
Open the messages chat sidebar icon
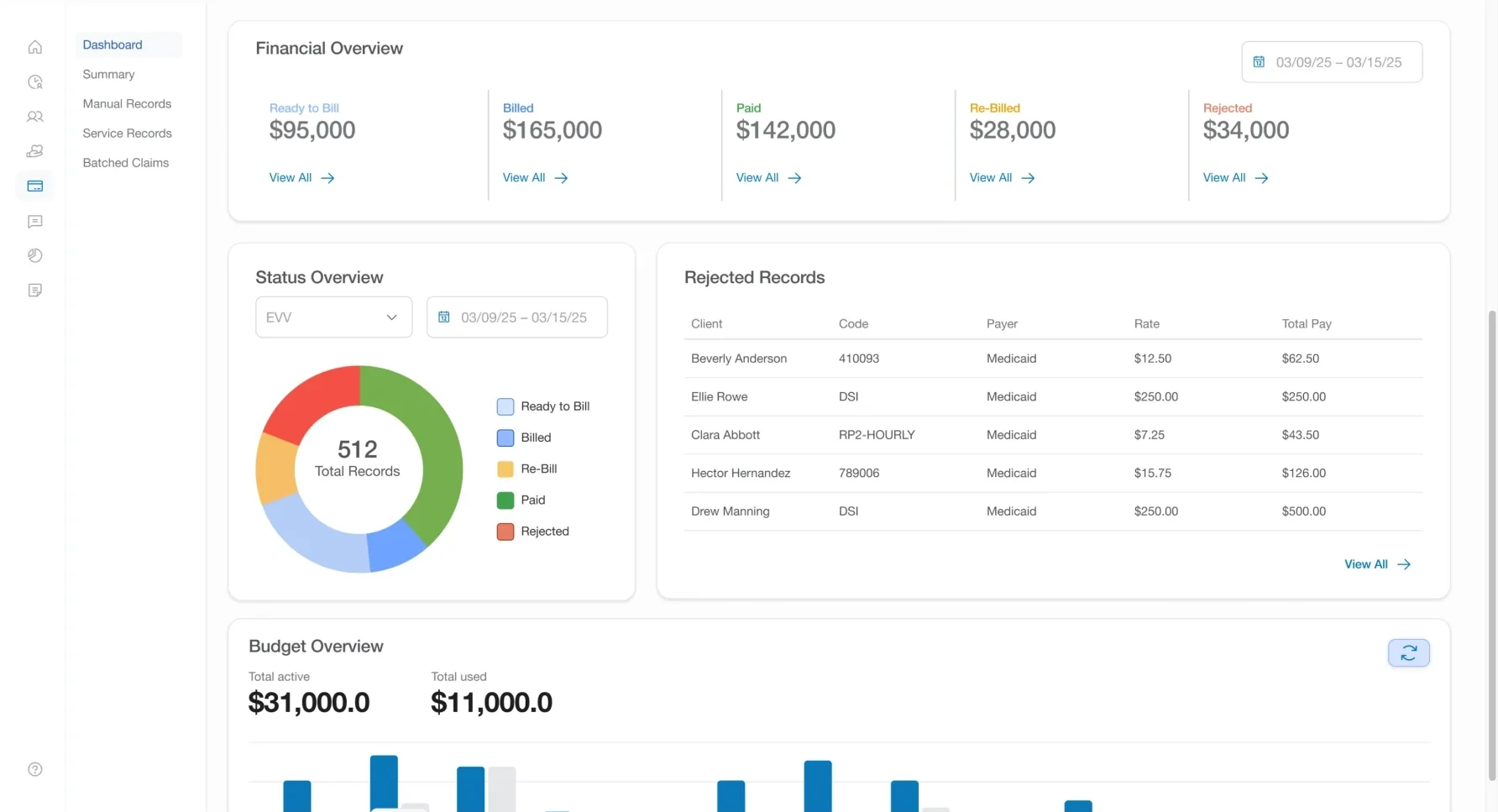34,221
